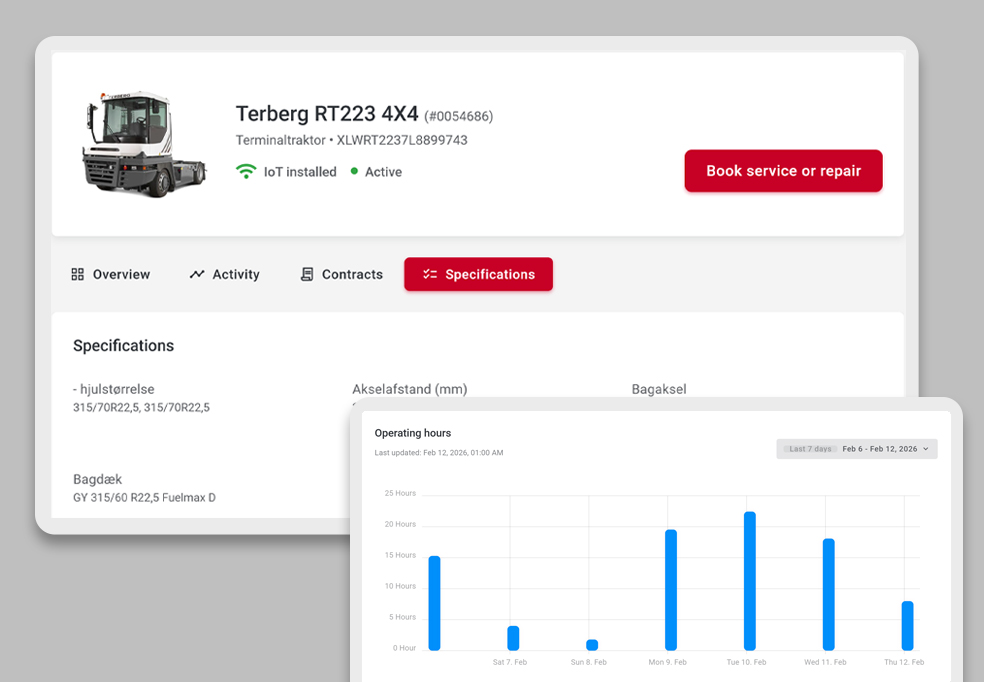Image resolution: width=984 pixels, height=682 pixels.
Task: Click the 5 Hours axis label
Action: (402, 617)
